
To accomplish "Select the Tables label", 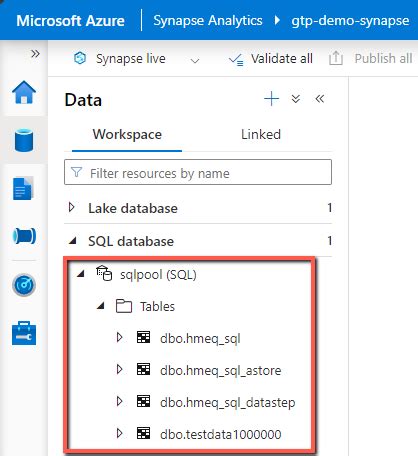I will 157,306.
